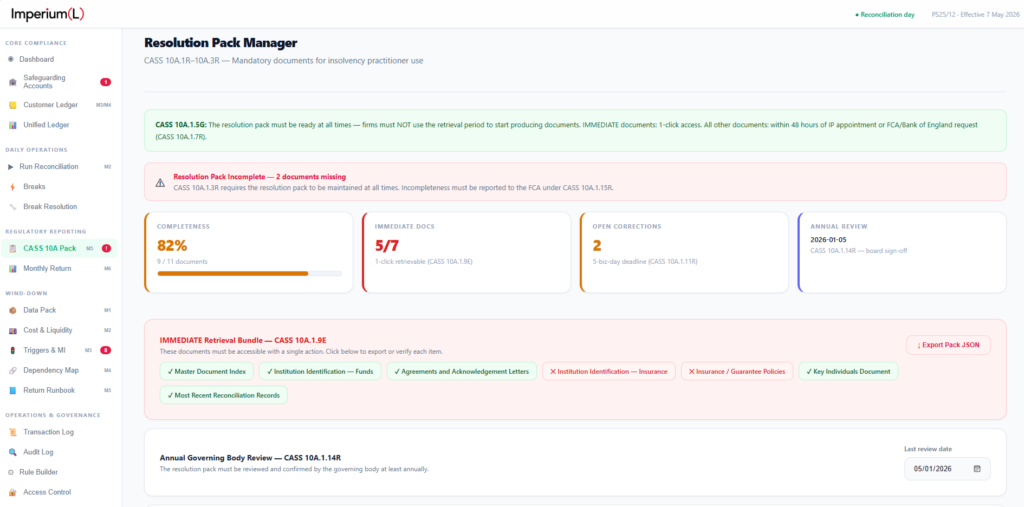
Task: Click the Return Runbook book icon
Action: click(x=12, y=391)
